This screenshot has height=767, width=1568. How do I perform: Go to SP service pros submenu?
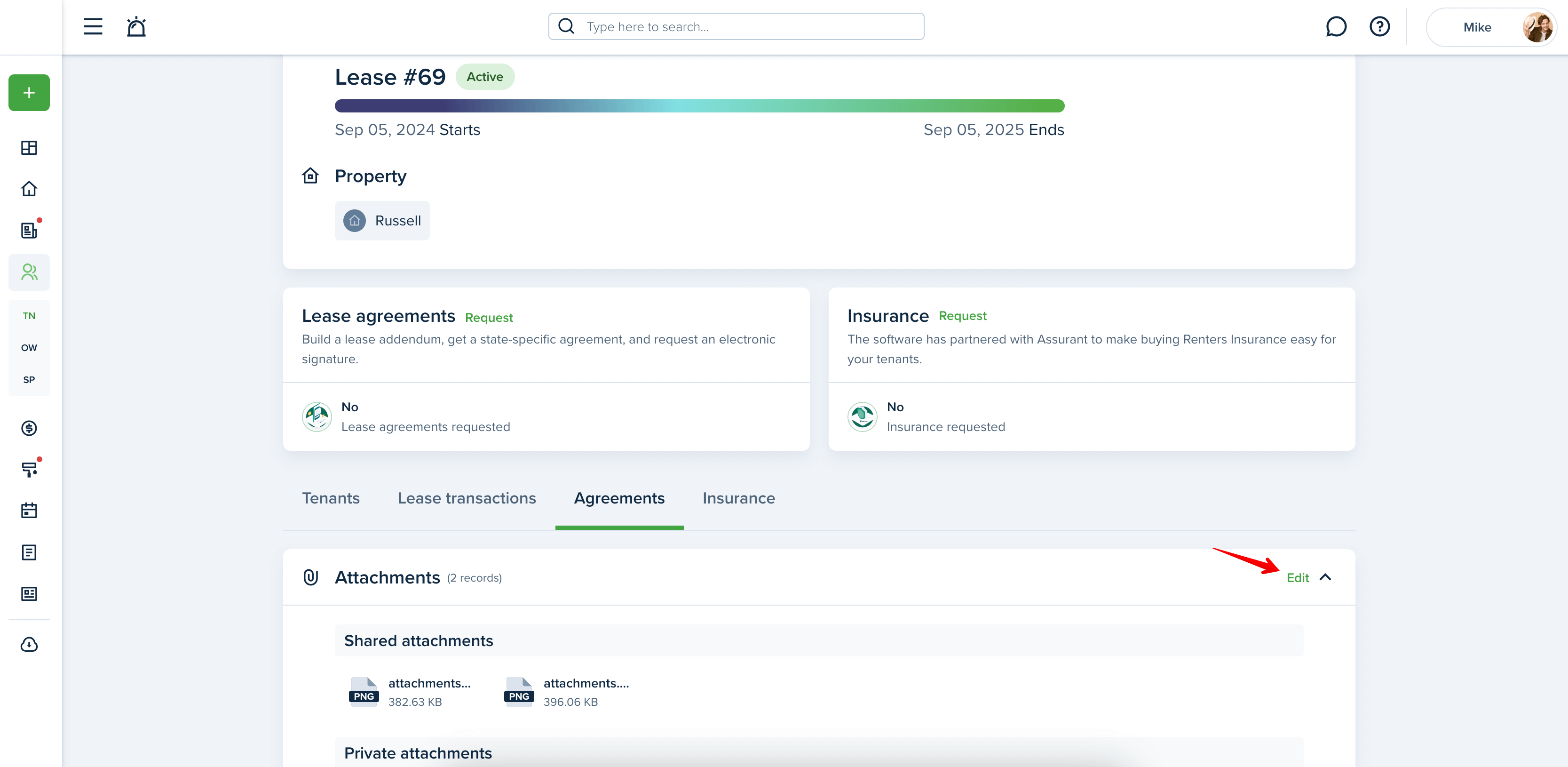click(x=29, y=380)
